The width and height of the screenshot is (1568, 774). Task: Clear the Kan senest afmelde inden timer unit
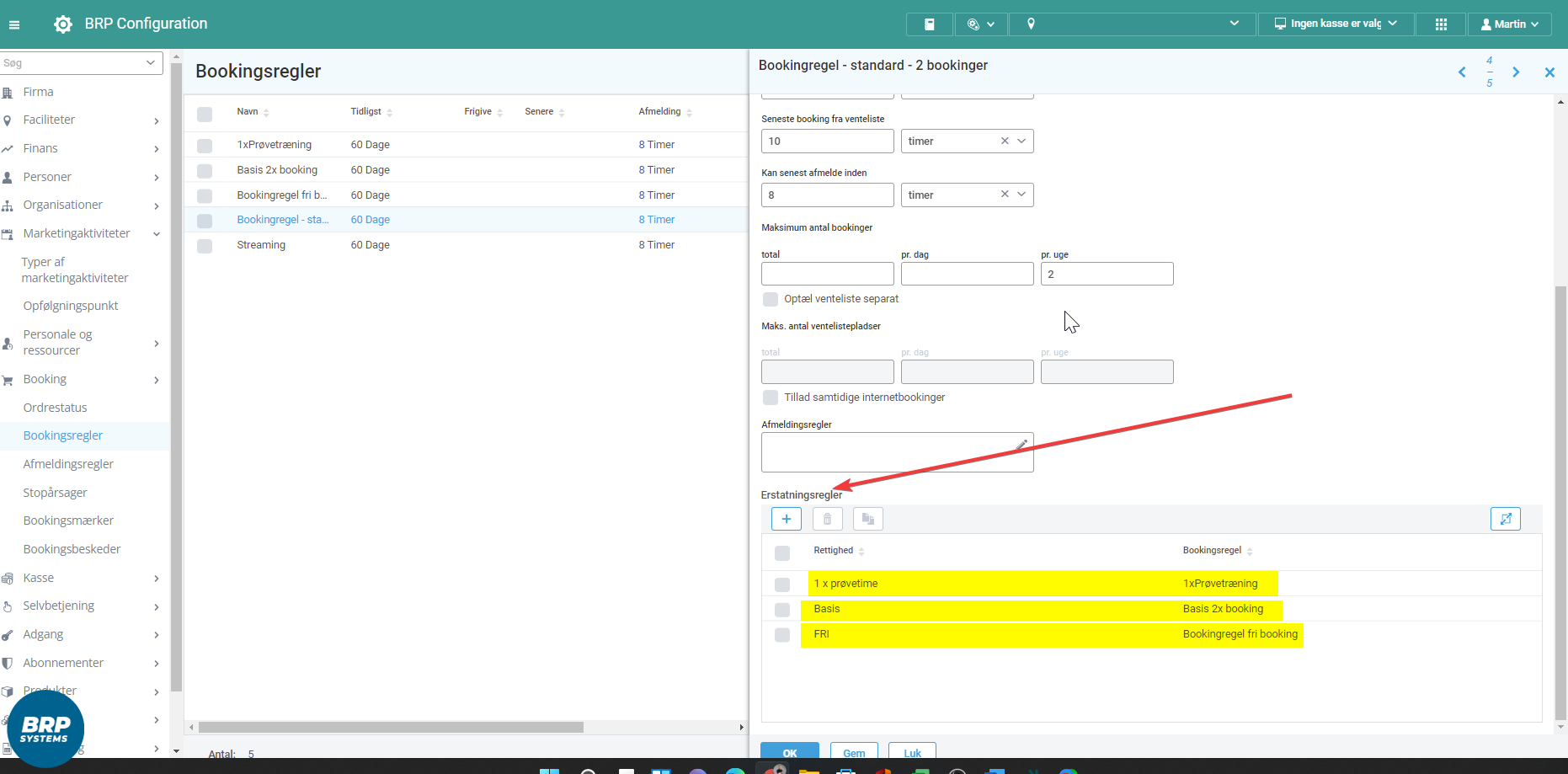coord(1005,195)
